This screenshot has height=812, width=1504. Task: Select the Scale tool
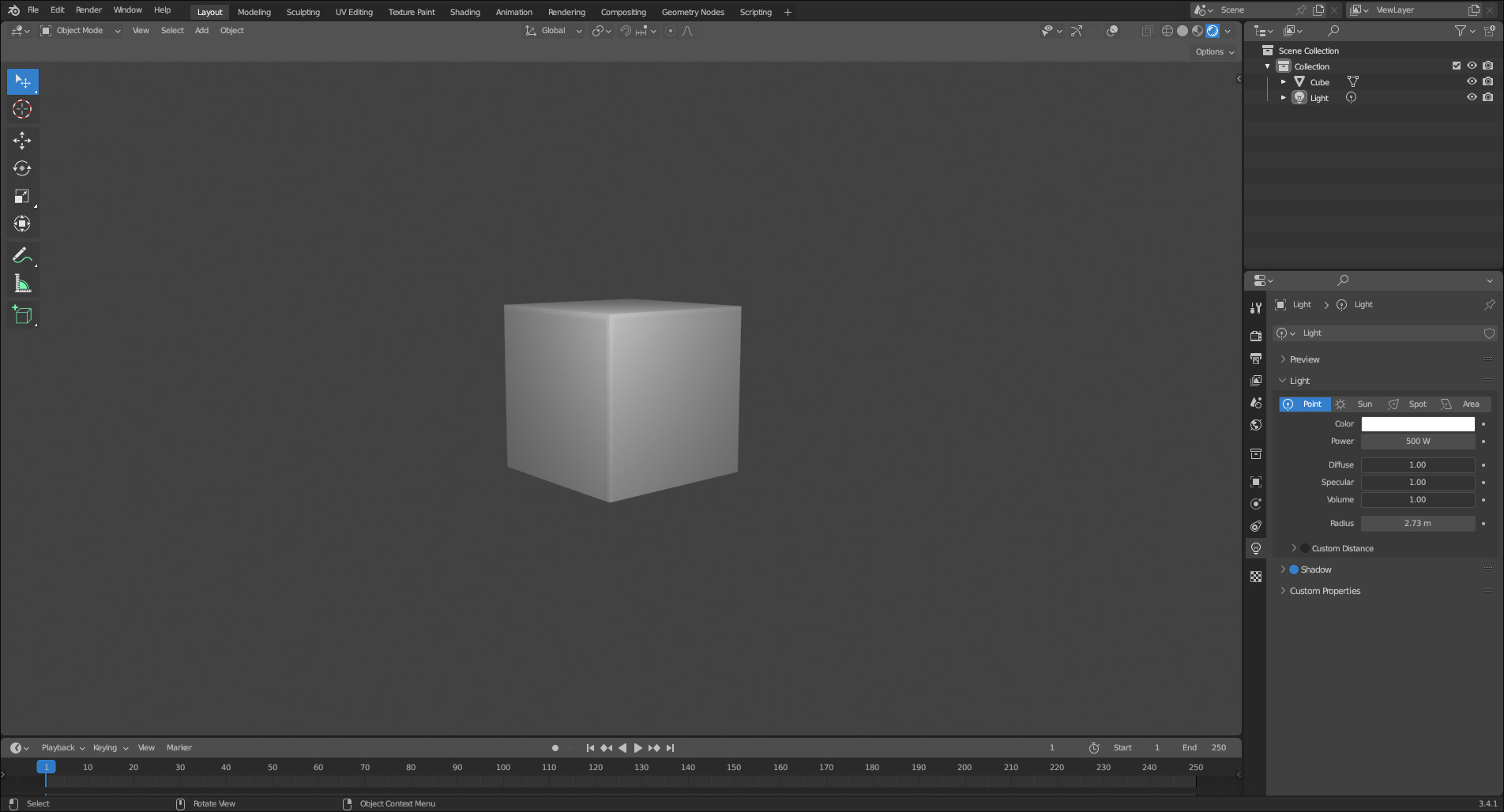tap(22, 197)
